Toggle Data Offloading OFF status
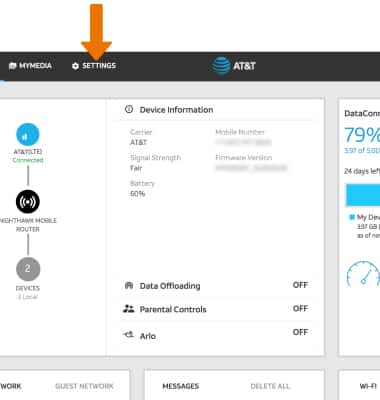Image resolution: width=380 pixels, height=400 pixels. (x=300, y=285)
